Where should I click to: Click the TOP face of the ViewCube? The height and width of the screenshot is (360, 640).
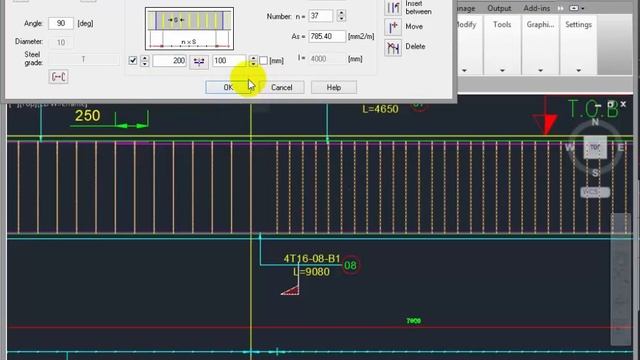(595, 147)
